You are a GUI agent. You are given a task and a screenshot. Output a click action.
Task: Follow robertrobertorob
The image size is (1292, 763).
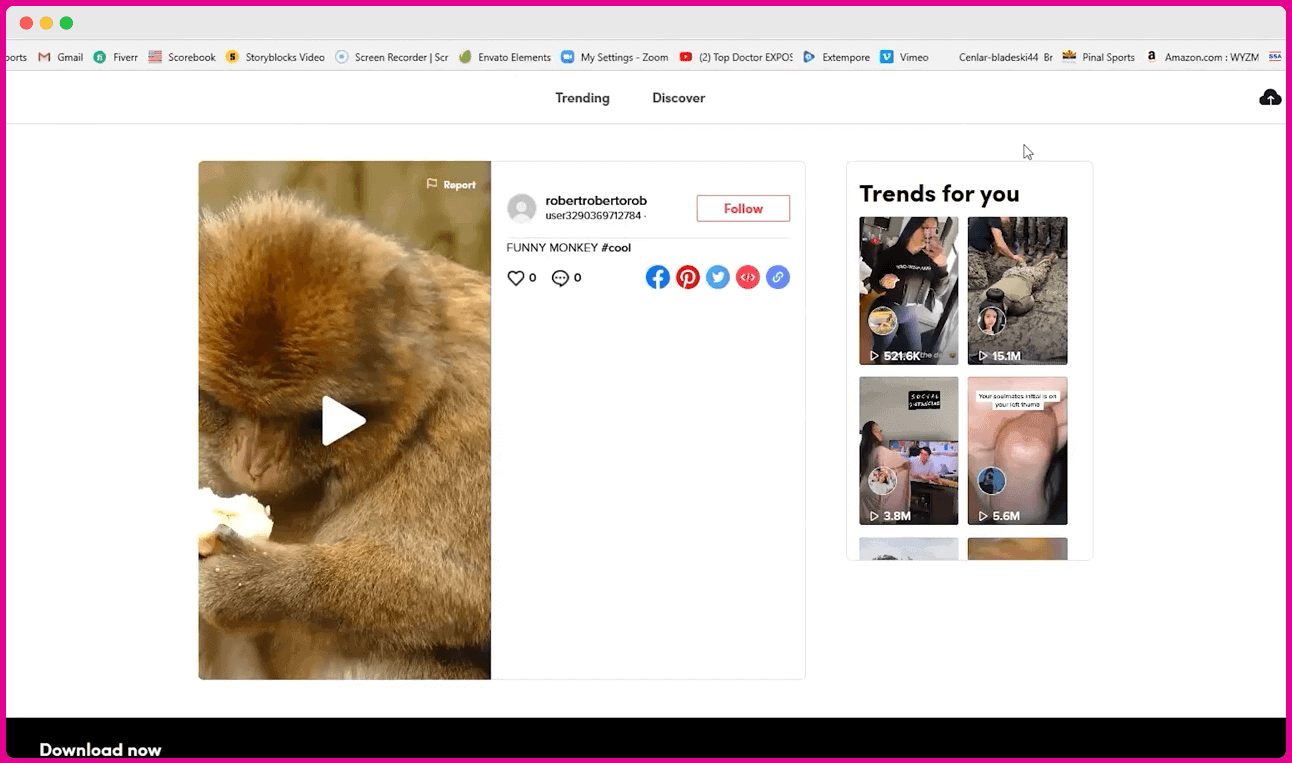742,208
